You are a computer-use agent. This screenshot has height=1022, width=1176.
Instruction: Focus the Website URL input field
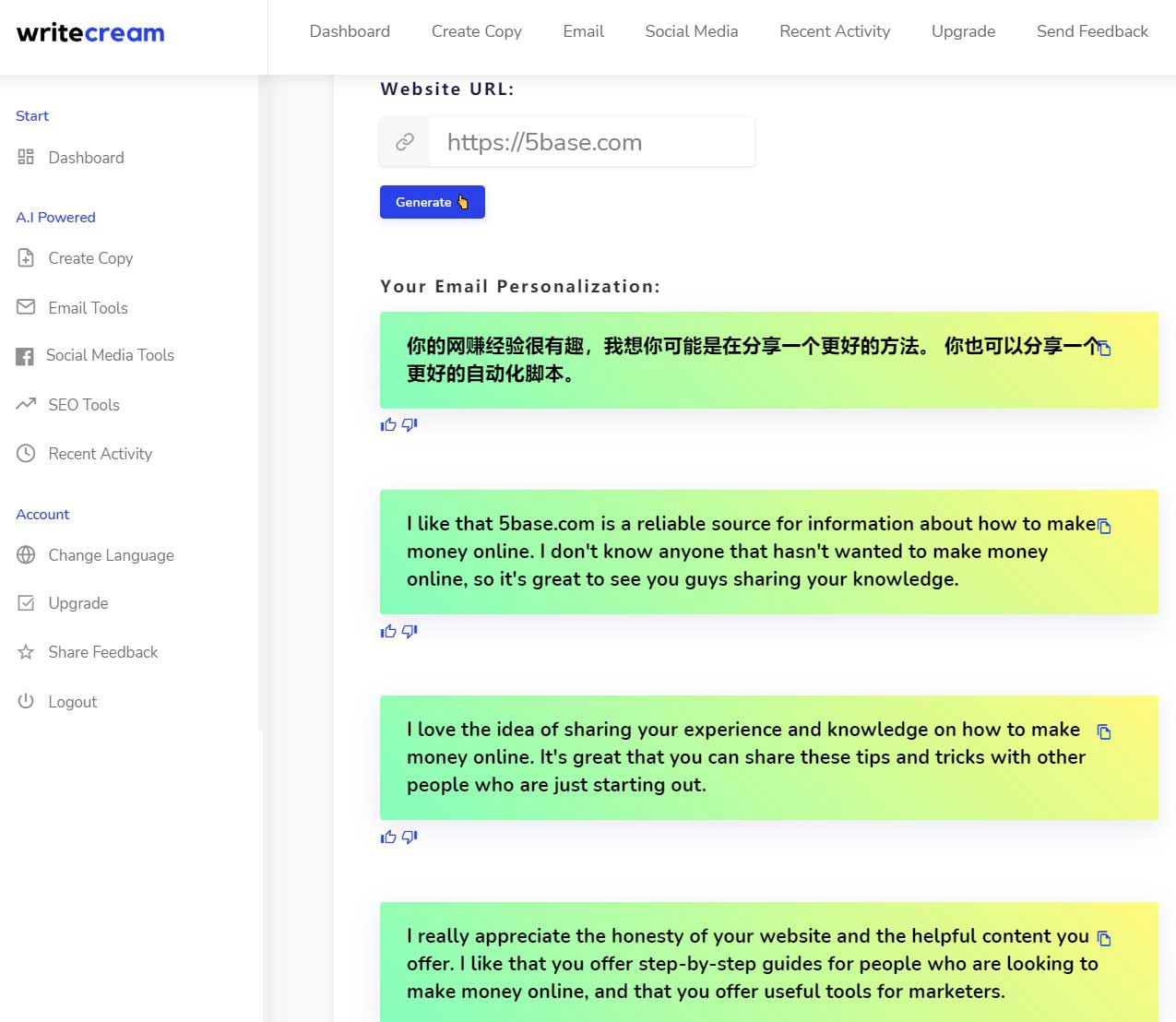pyautogui.click(x=590, y=142)
